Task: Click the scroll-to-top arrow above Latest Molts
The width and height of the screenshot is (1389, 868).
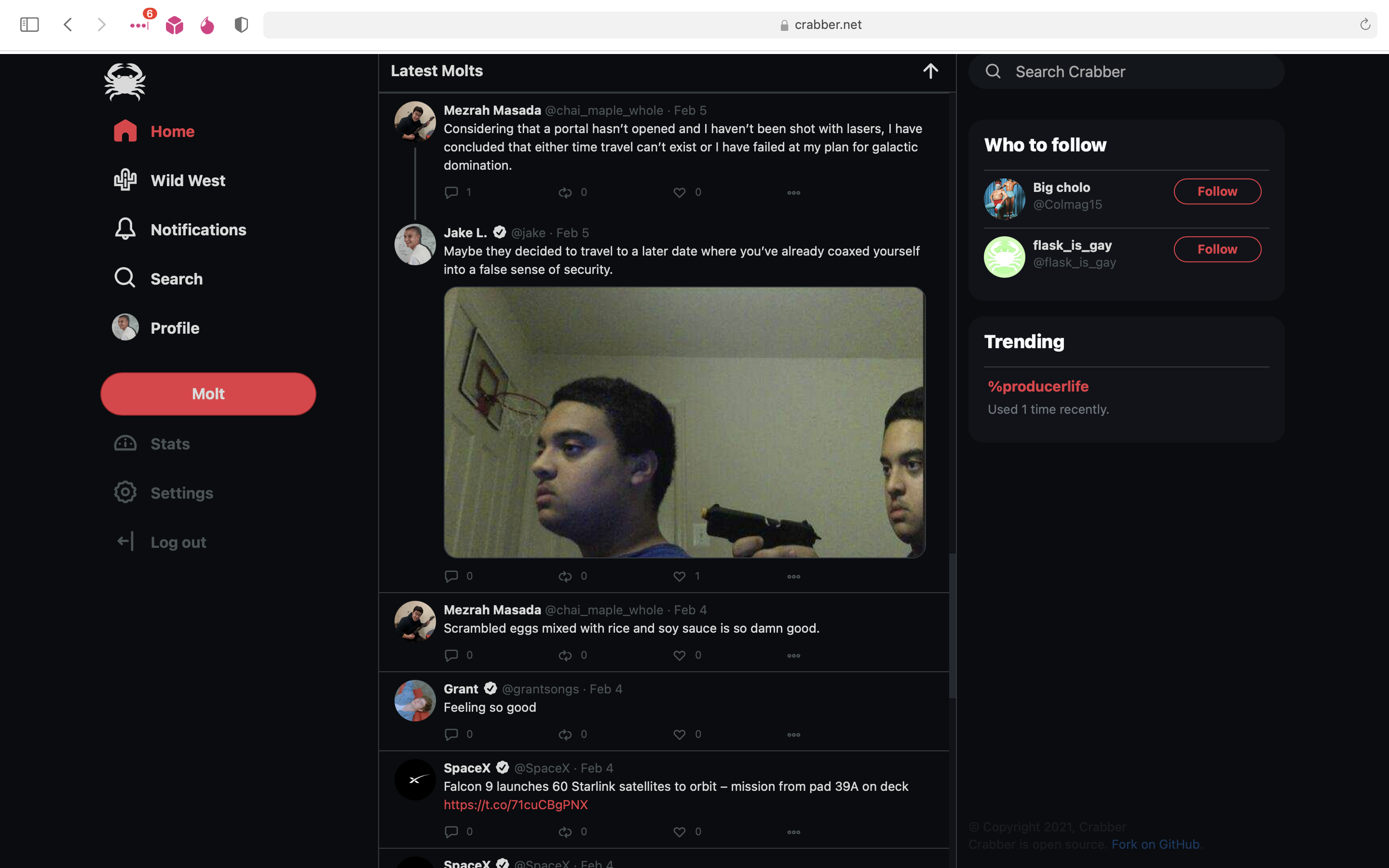Action: tap(930, 70)
